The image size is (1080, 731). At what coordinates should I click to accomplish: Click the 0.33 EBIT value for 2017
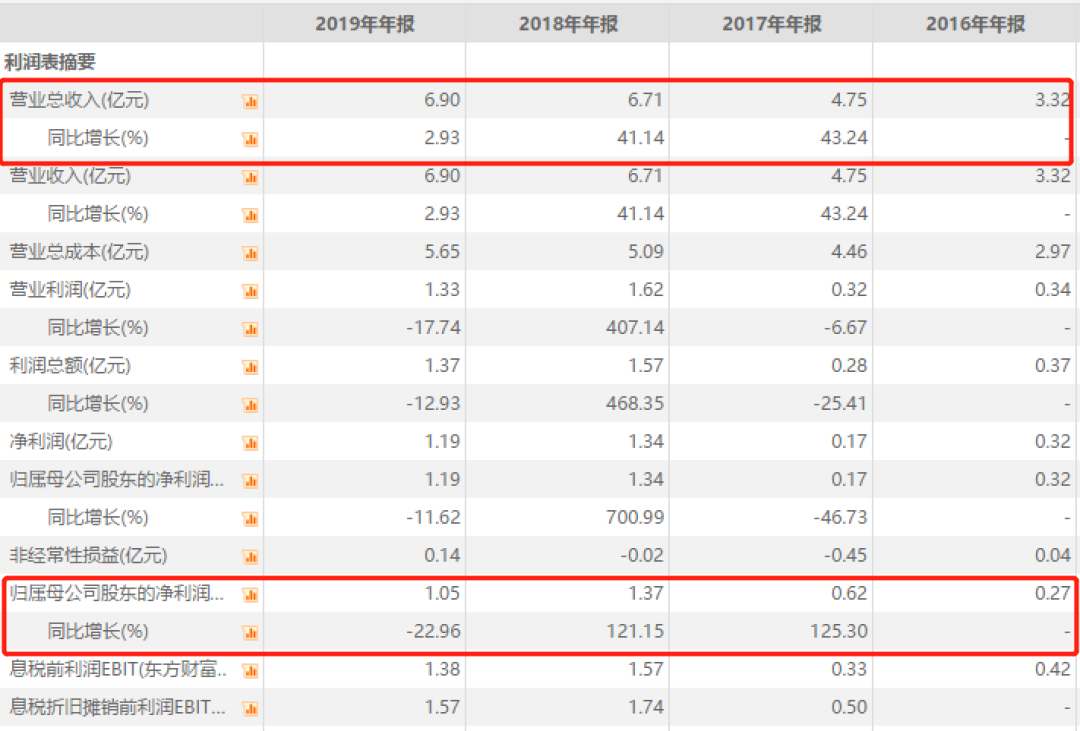(849, 668)
